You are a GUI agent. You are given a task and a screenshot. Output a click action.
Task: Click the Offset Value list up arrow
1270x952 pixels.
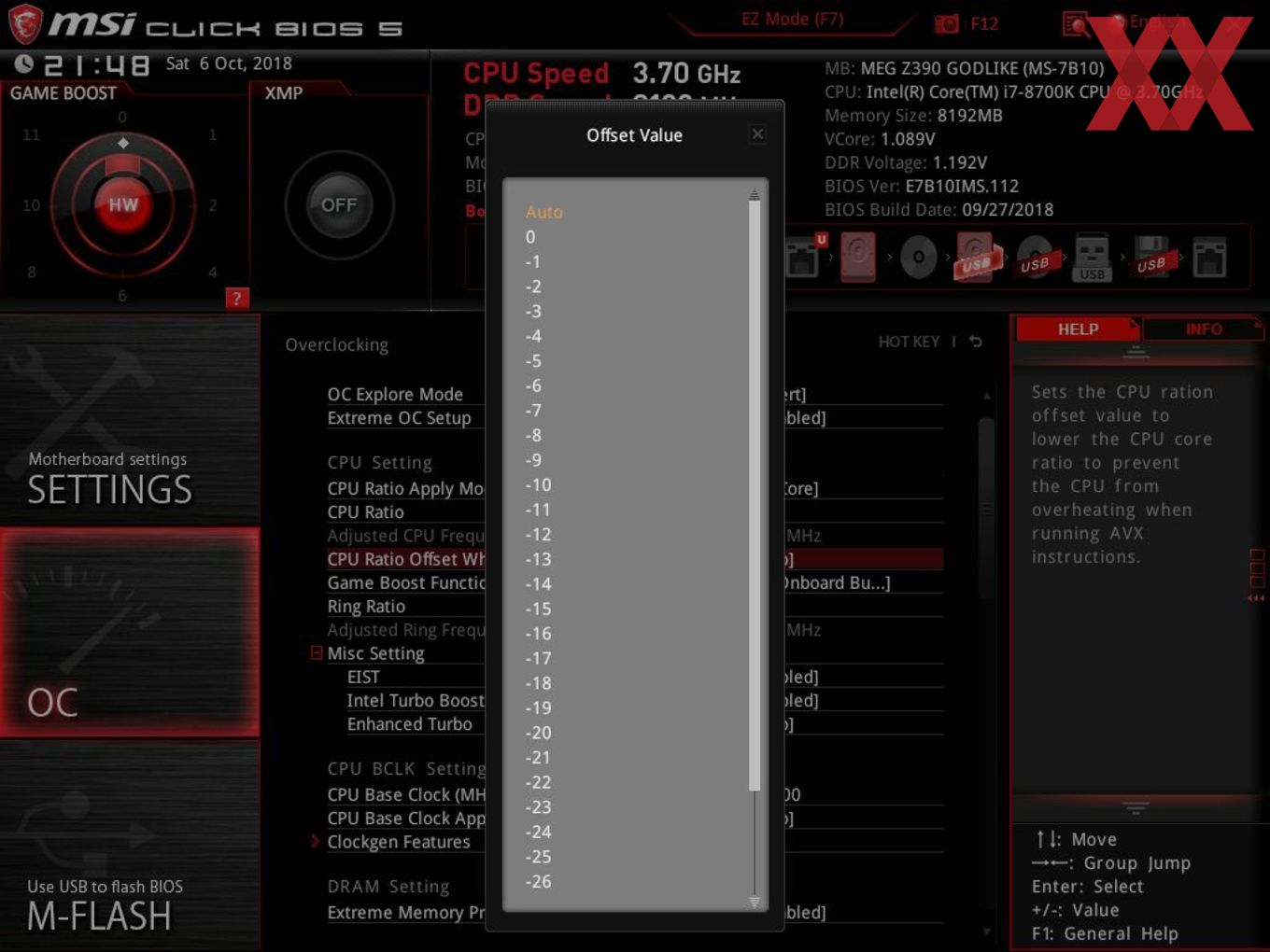(754, 195)
